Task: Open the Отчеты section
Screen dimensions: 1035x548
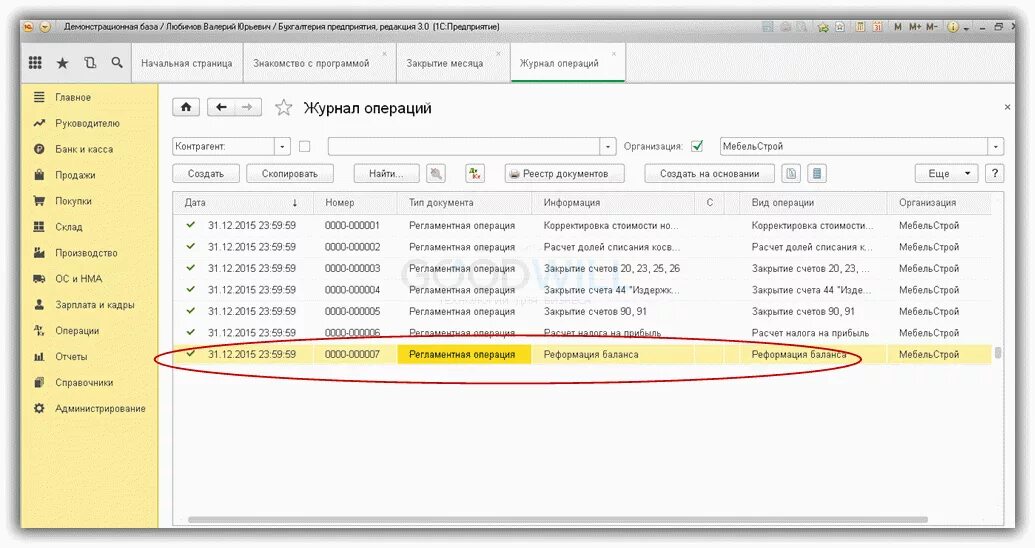Action: click(71, 357)
